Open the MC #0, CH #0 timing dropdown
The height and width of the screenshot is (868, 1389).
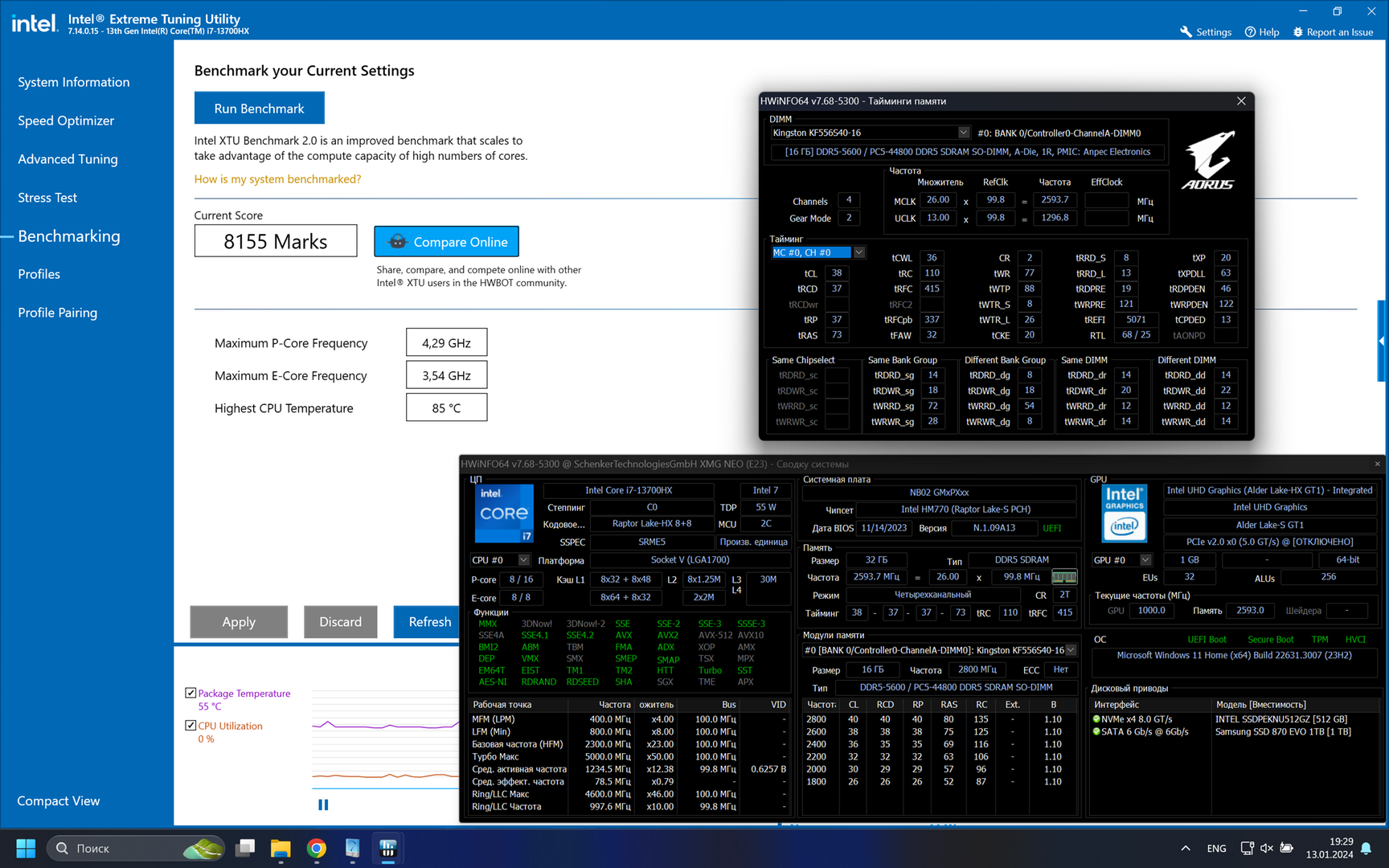point(858,252)
